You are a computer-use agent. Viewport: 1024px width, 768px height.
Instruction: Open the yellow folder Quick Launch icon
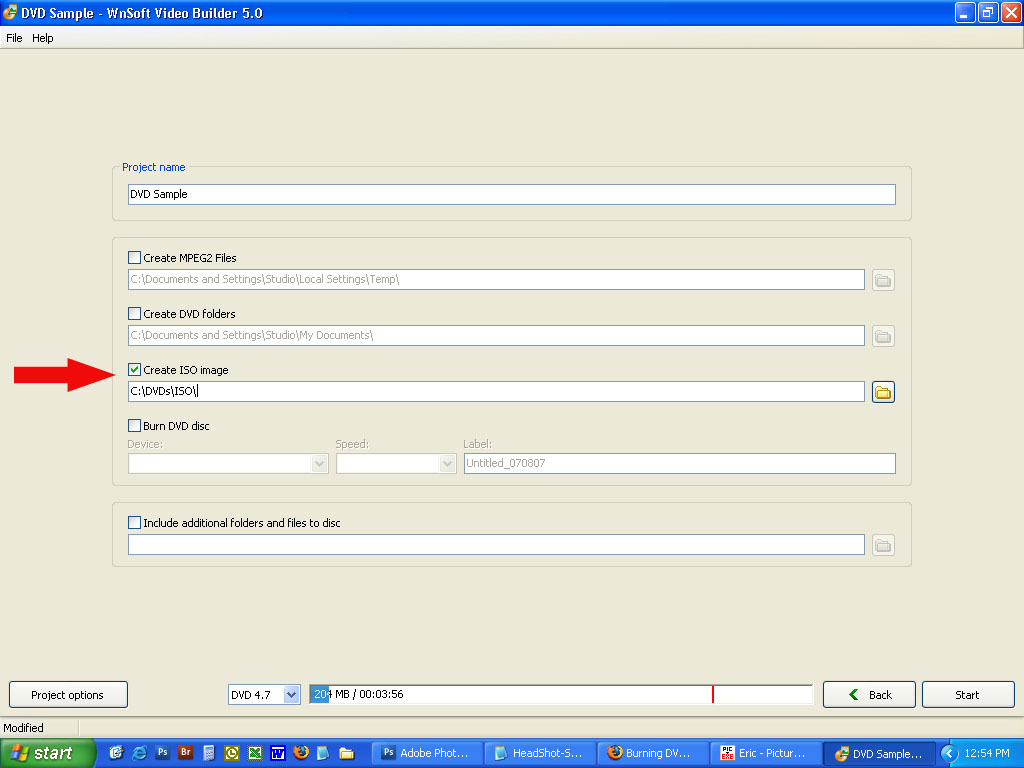pyautogui.click(x=347, y=754)
